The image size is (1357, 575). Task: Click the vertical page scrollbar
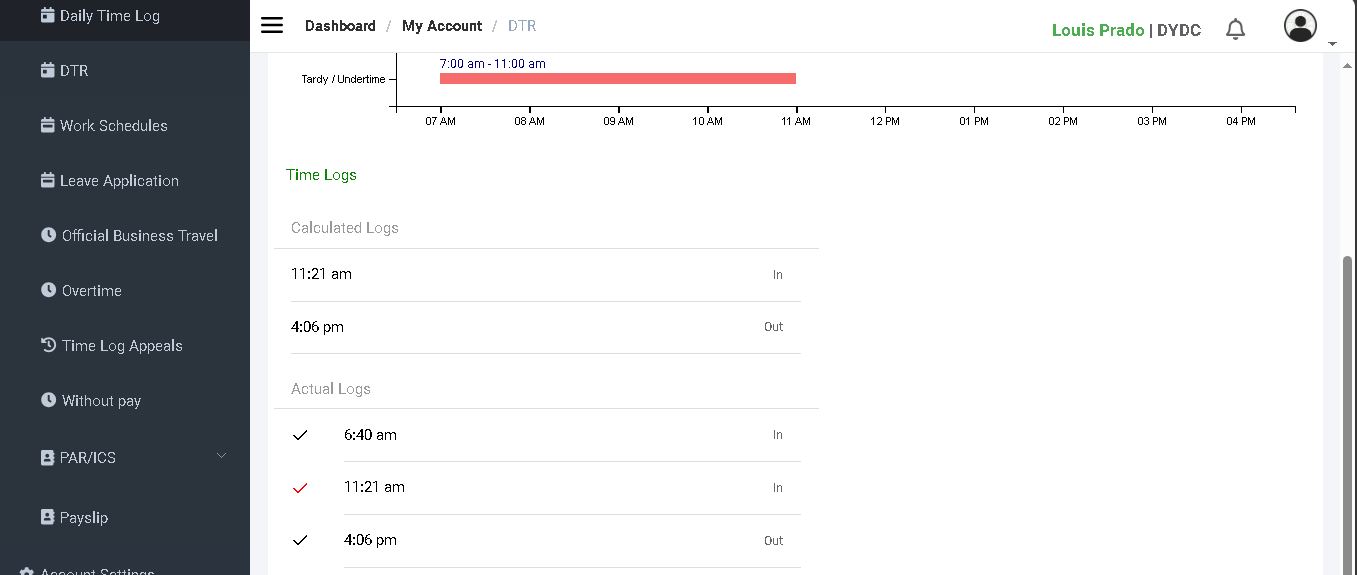coord(1348,400)
